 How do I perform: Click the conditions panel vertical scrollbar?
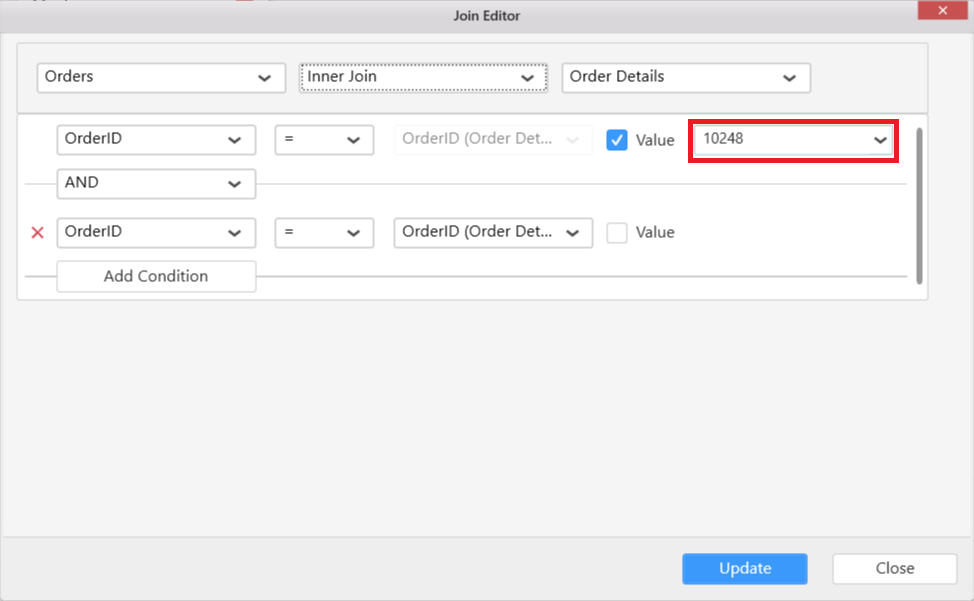(918, 205)
